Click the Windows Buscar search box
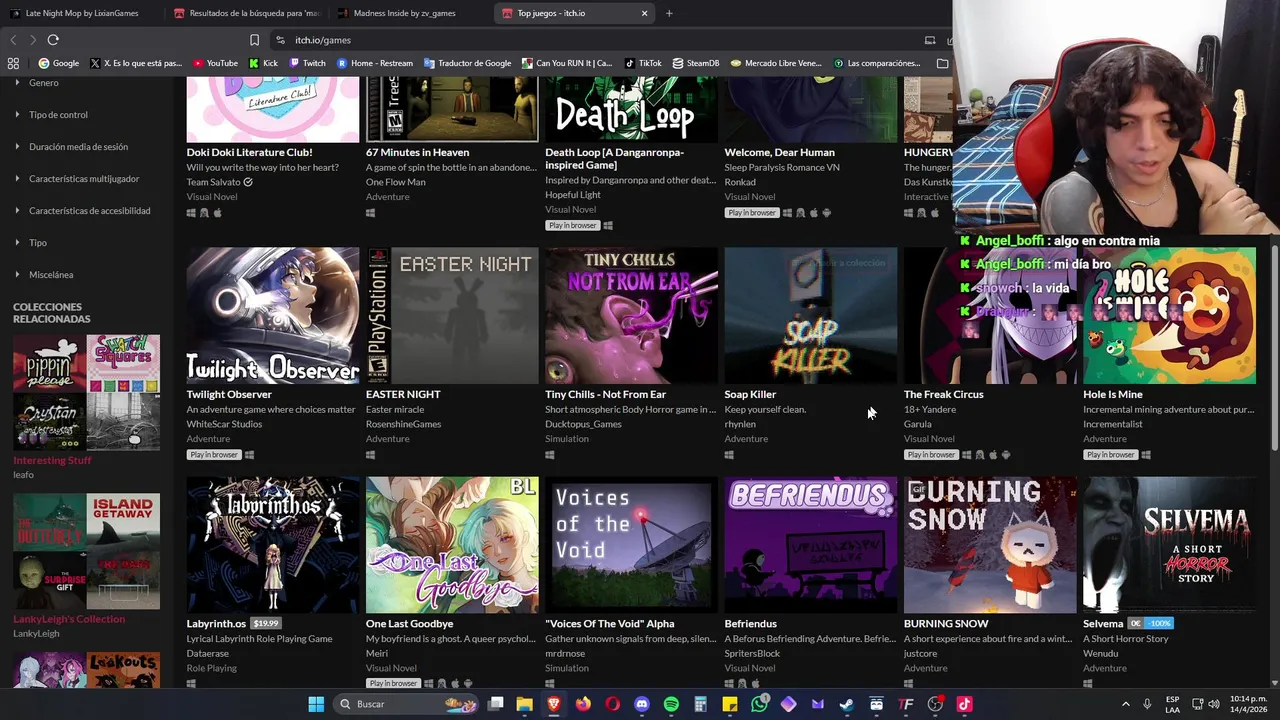The height and width of the screenshot is (720, 1280). click(405, 704)
